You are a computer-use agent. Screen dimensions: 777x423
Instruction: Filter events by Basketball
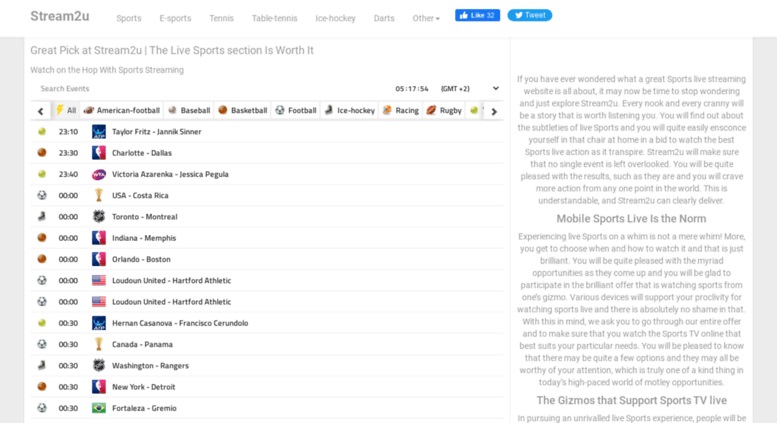point(243,110)
